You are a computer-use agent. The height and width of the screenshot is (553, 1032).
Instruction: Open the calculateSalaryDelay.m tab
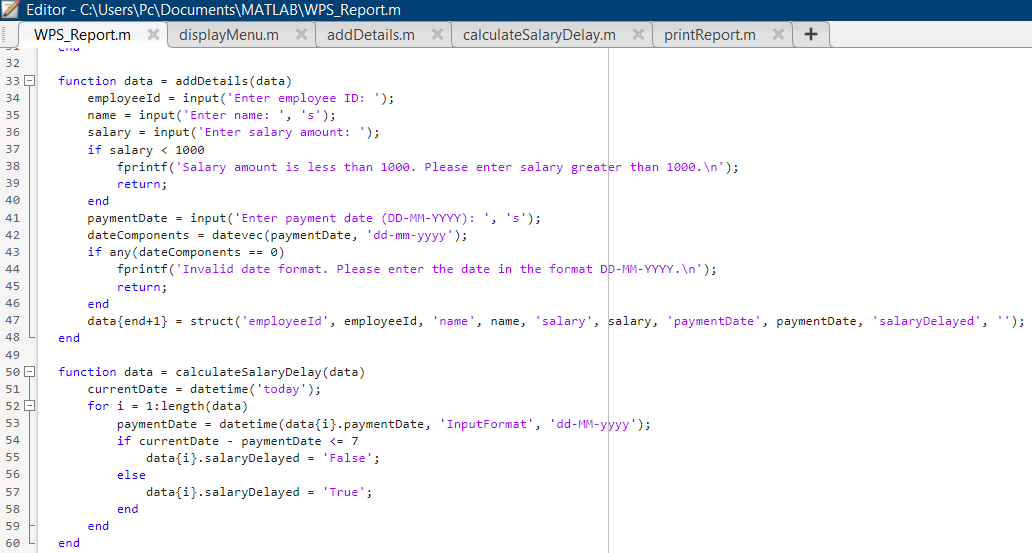[x=539, y=35]
